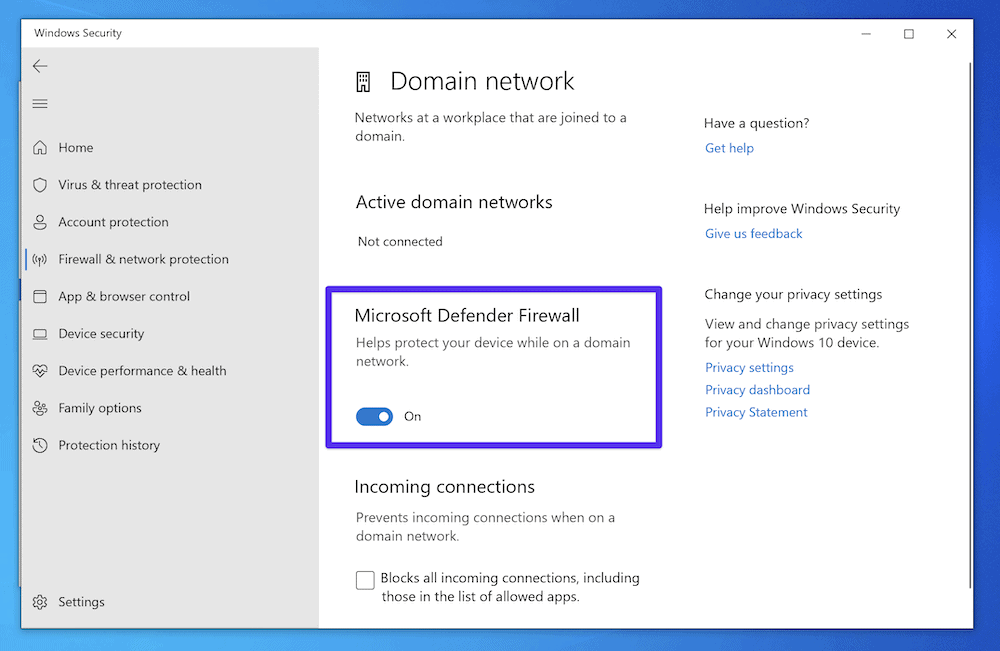The image size is (1000, 651).
Task: Collapse the navigation sidebar
Action: 40,103
